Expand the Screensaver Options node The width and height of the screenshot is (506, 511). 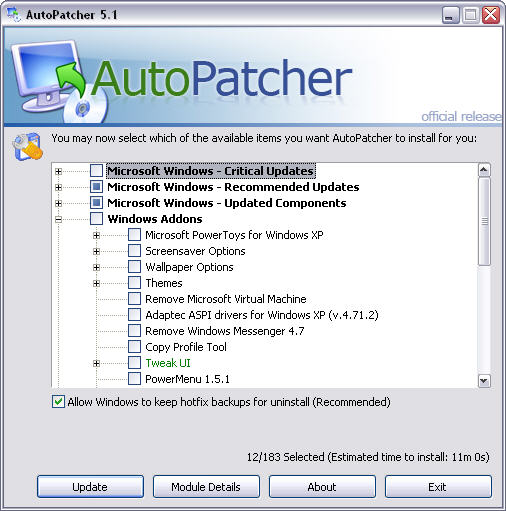[96, 251]
